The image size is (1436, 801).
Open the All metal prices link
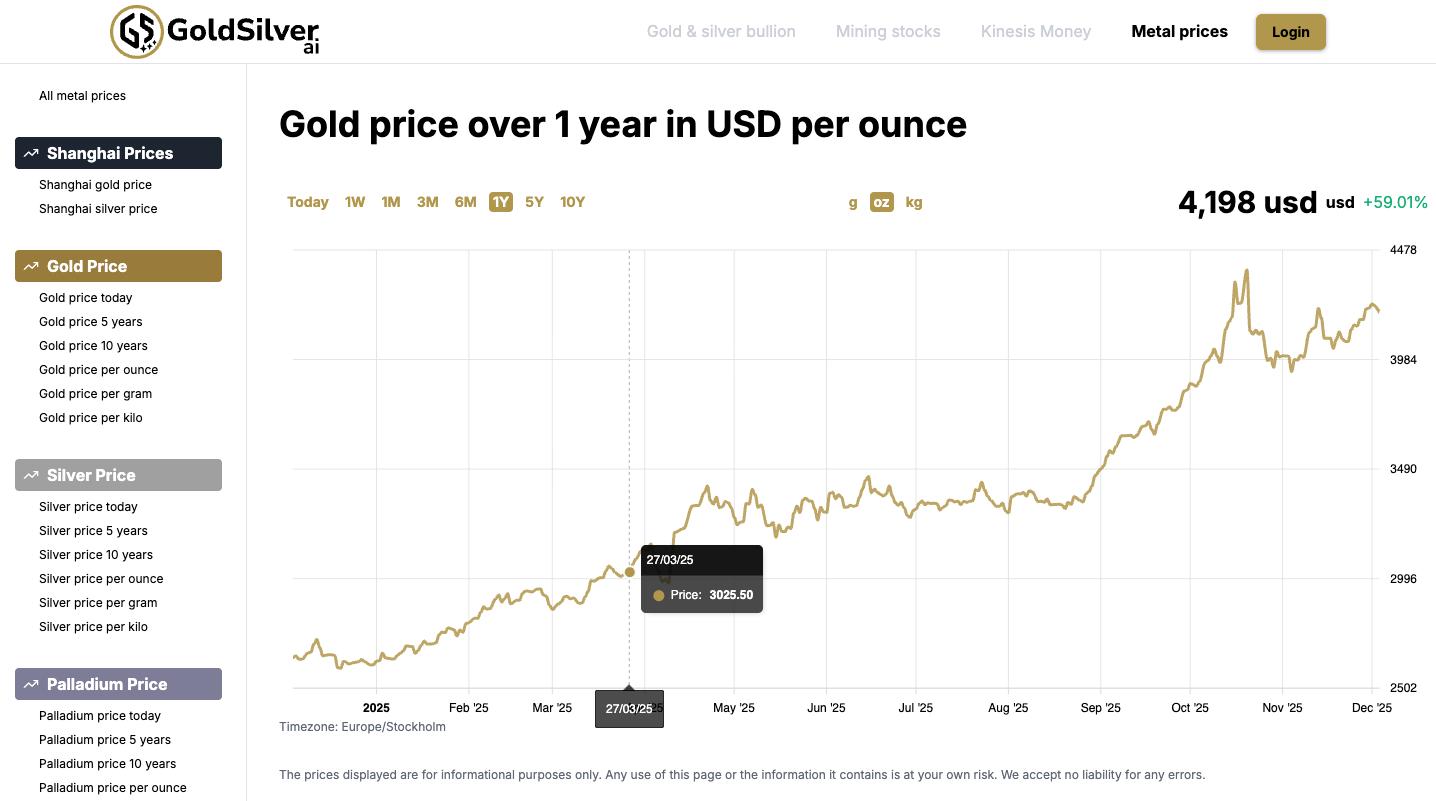point(82,96)
